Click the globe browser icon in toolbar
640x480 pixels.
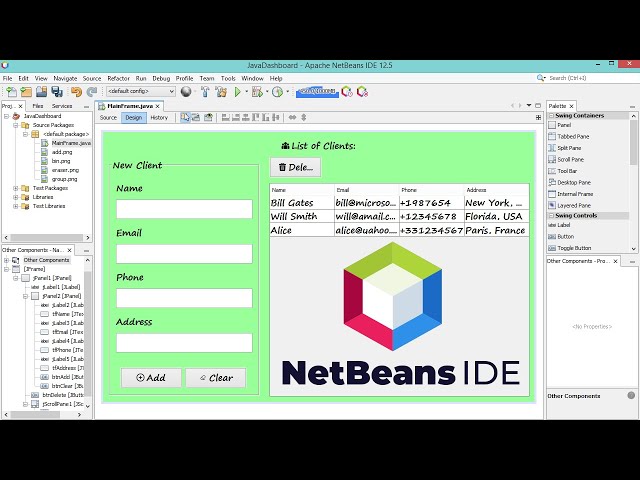(x=186, y=92)
